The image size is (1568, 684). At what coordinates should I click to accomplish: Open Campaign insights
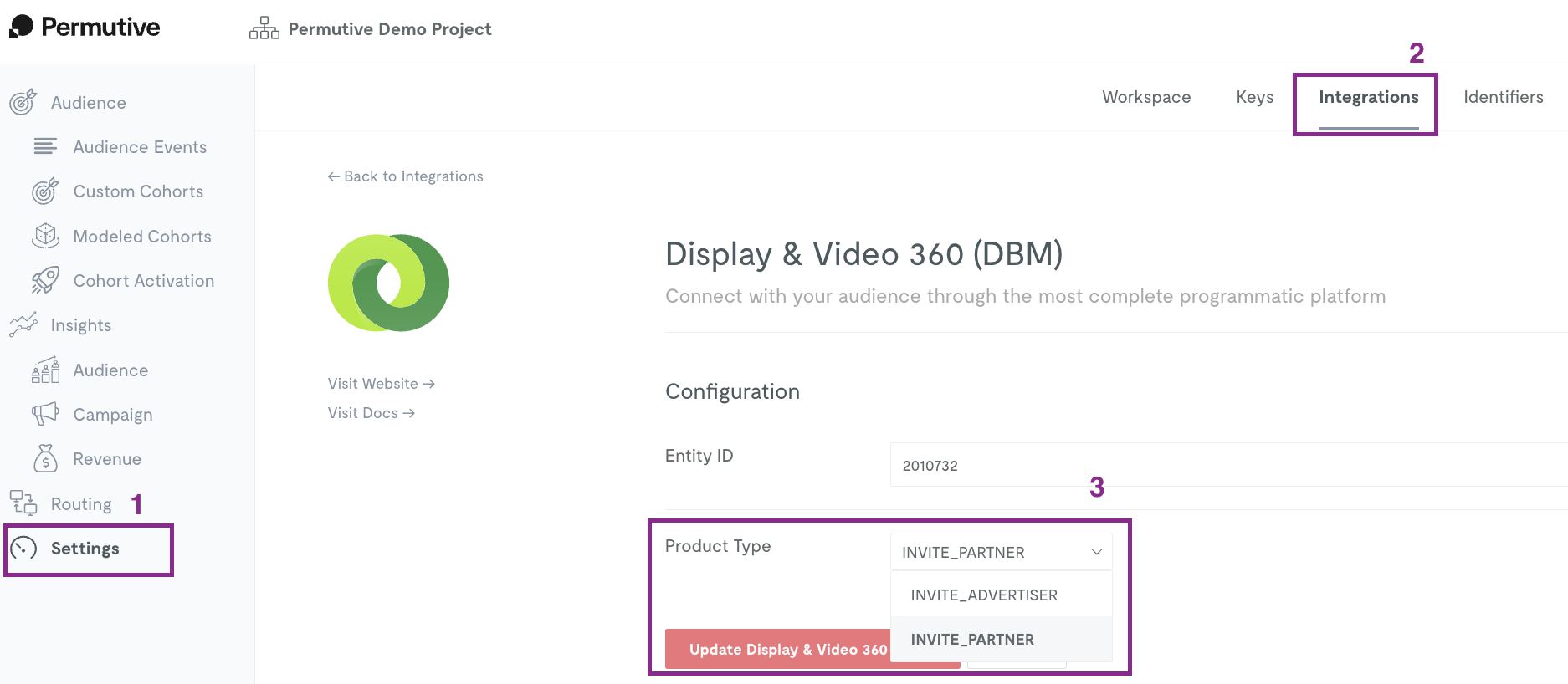coord(113,415)
